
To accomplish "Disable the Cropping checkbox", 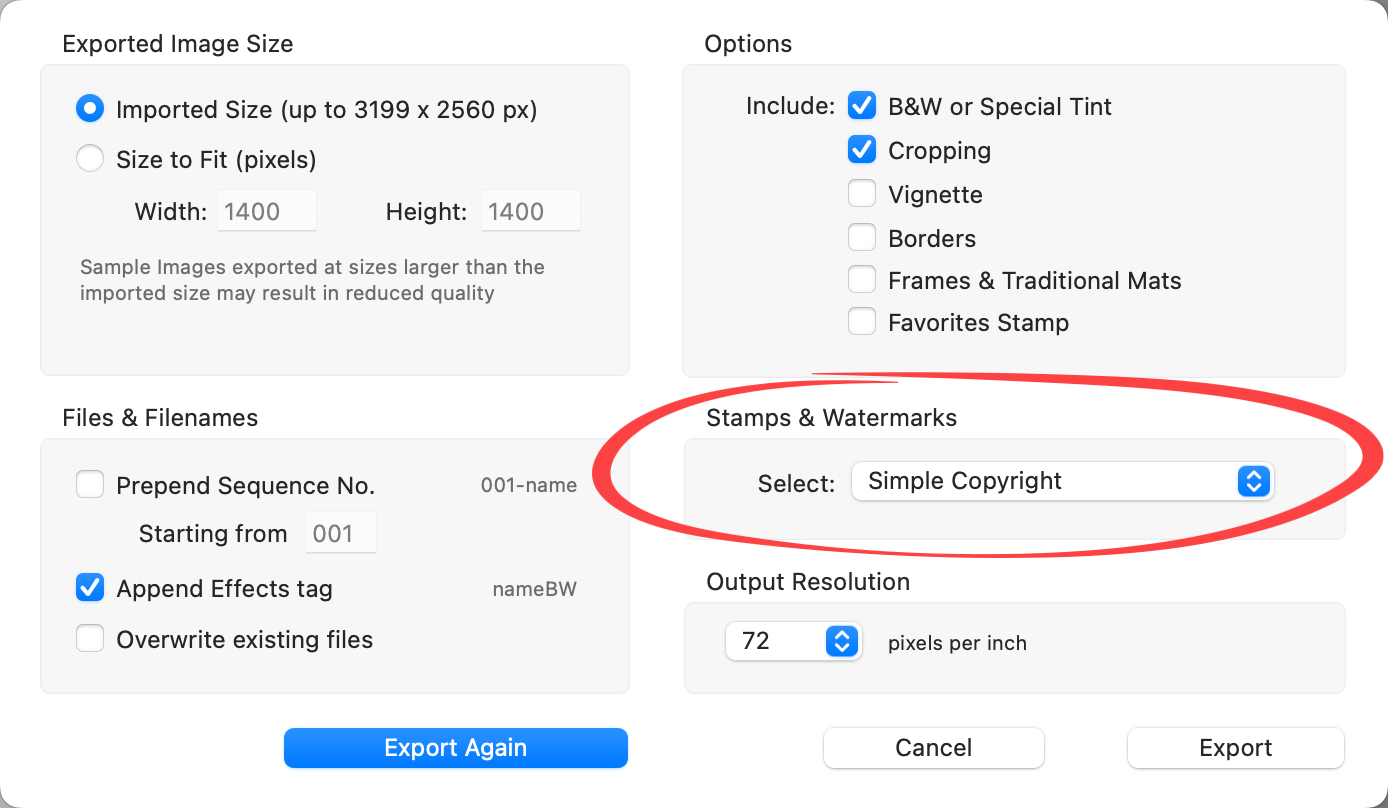I will coord(862,150).
